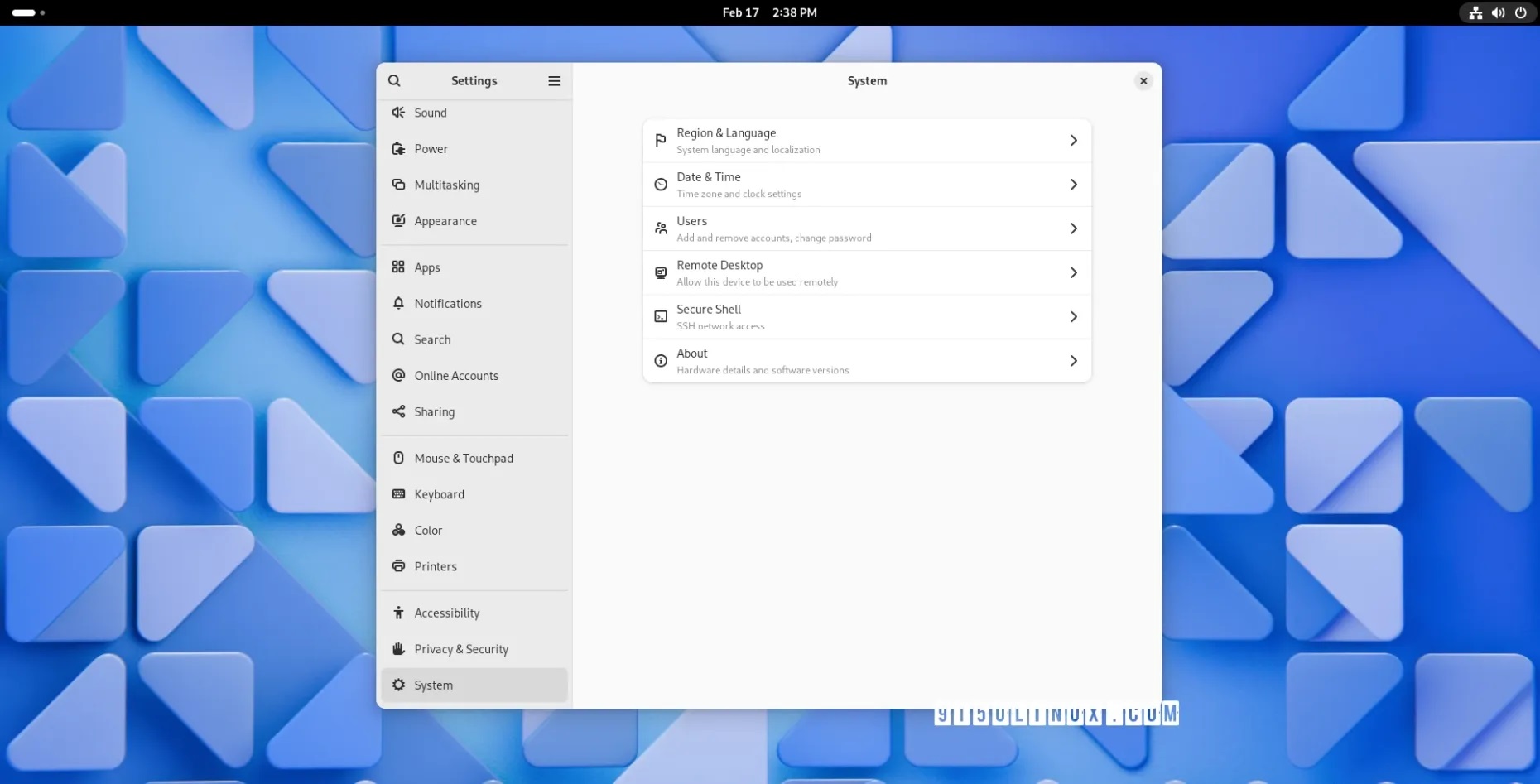The image size is (1540, 784).
Task: Select System in the sidebar
Action: [x=474, y=685]
